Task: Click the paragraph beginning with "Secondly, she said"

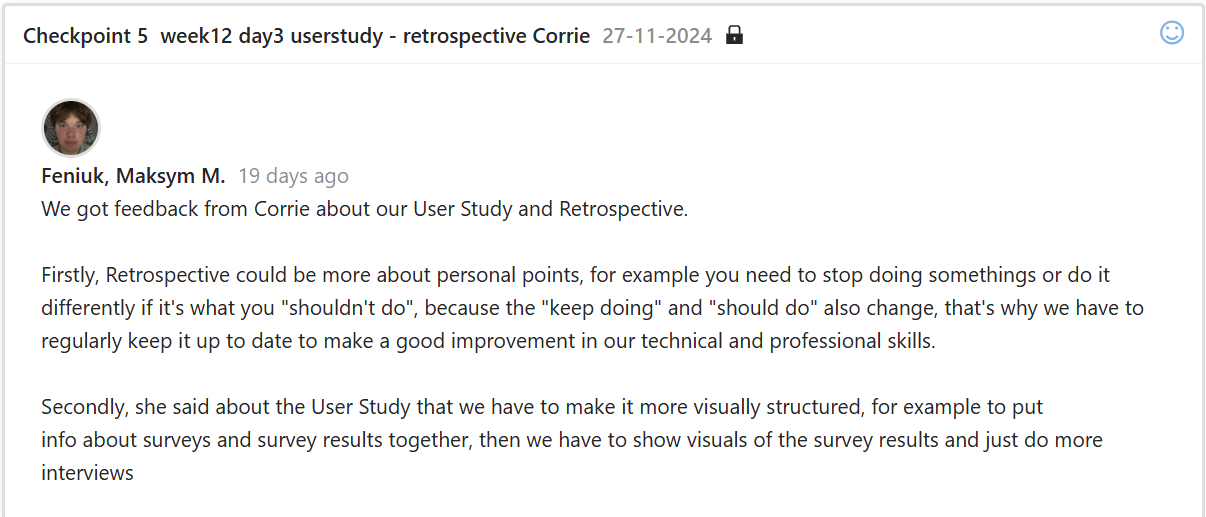Action: coord(570,440)
